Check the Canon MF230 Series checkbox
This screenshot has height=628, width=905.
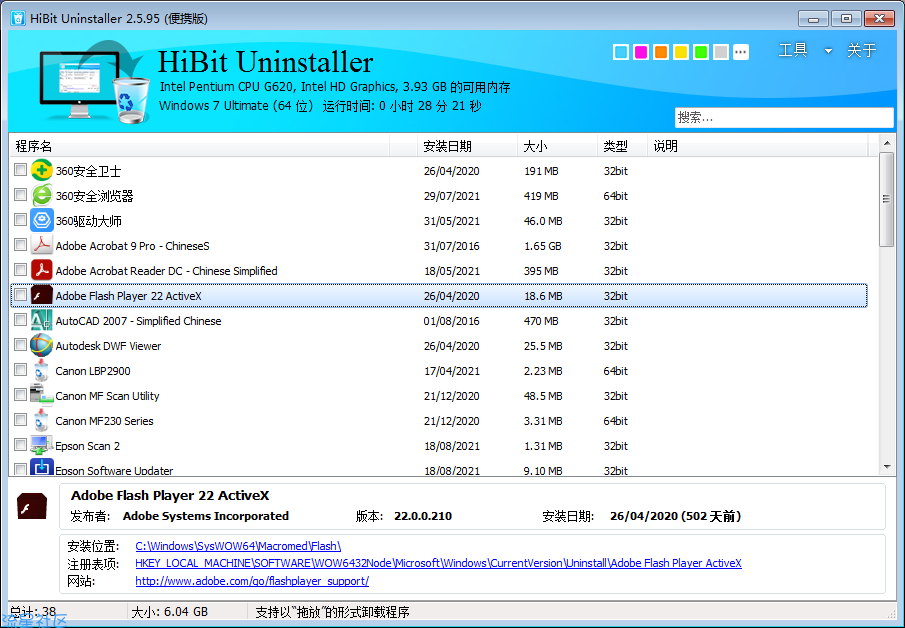(20, 420)
